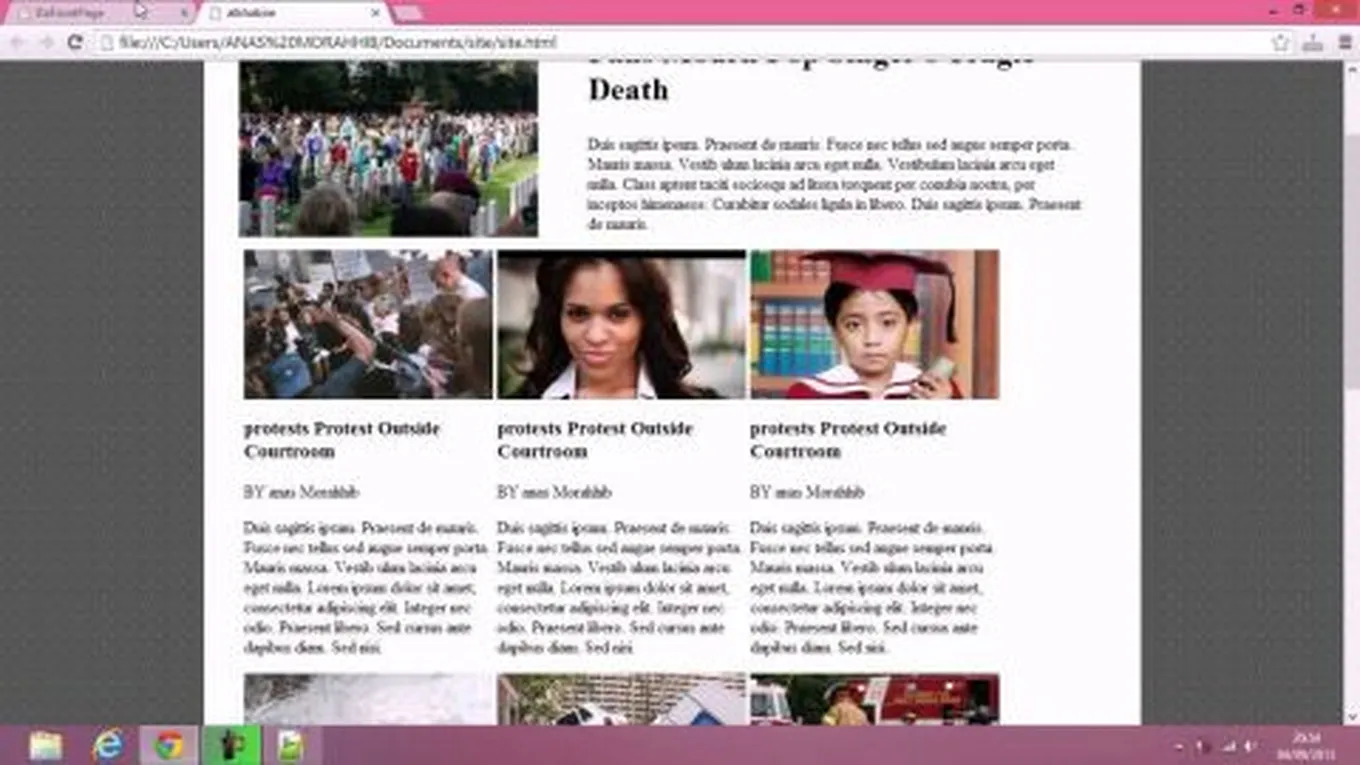Click the extension icon beside the bookmark star
Image resolution: width=1360 pixels, height=765 pixels.
[x=1312, y=42]
